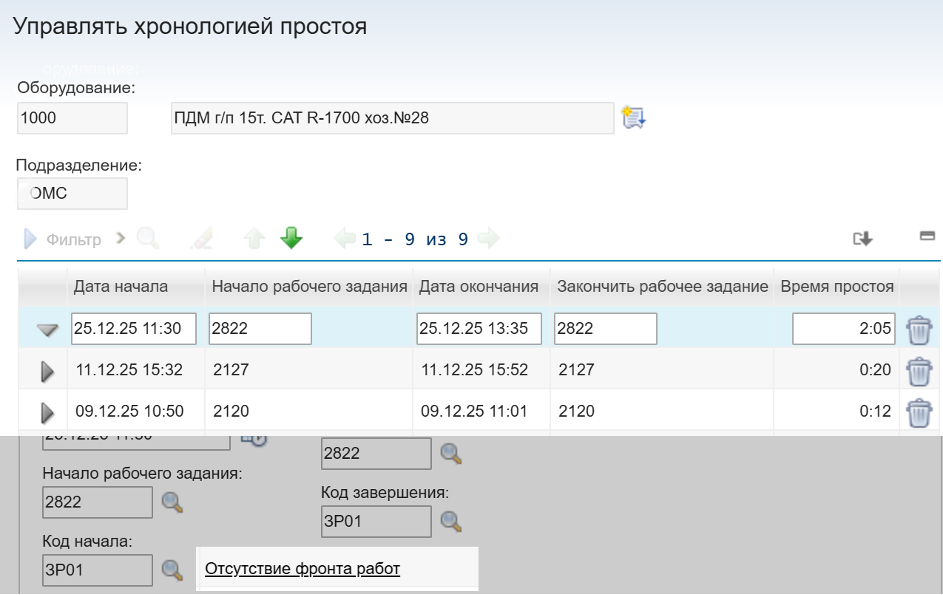This screenshot has height=595, width=943.
Task: Open the lookup magnifier beside Код завершения ЗР01
Action: click(x=449, y=521)
